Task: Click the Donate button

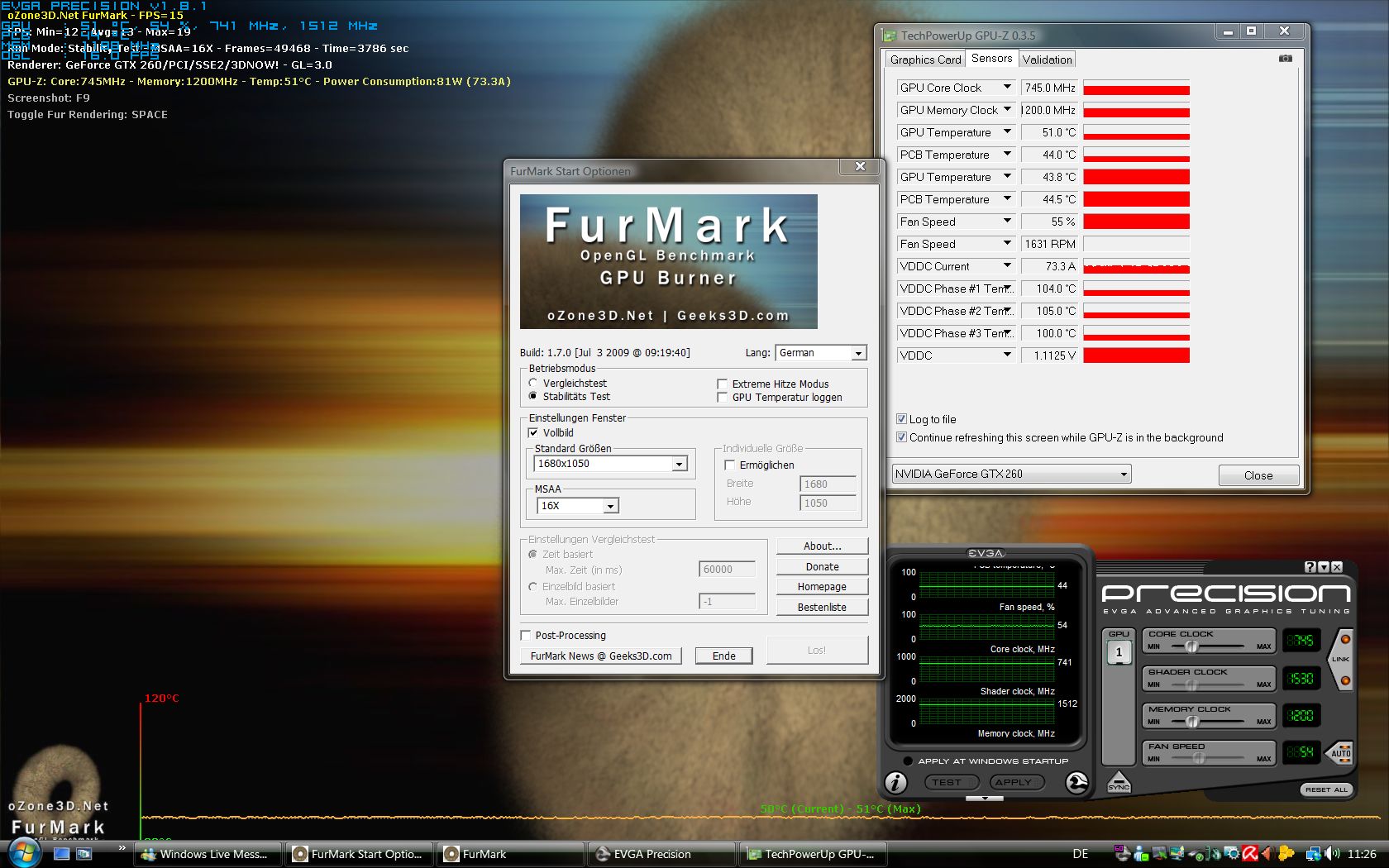Action: pos(822,567)
